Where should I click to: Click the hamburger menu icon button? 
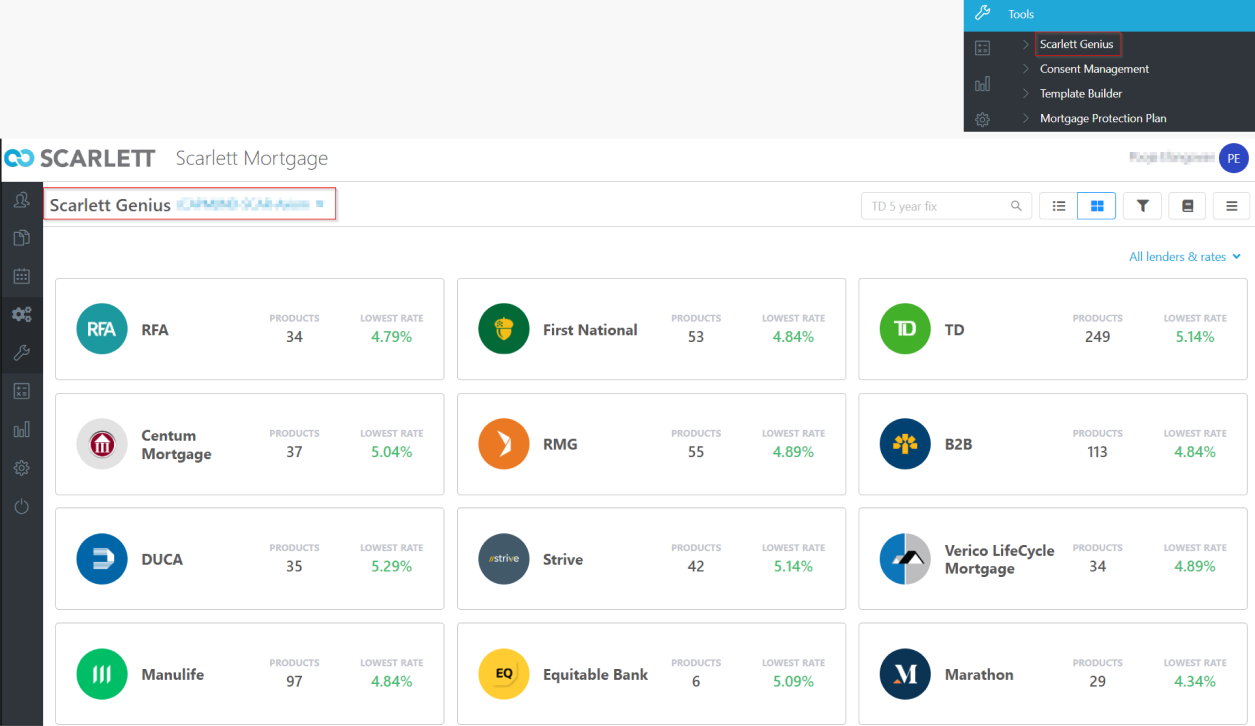(1231, 206)
